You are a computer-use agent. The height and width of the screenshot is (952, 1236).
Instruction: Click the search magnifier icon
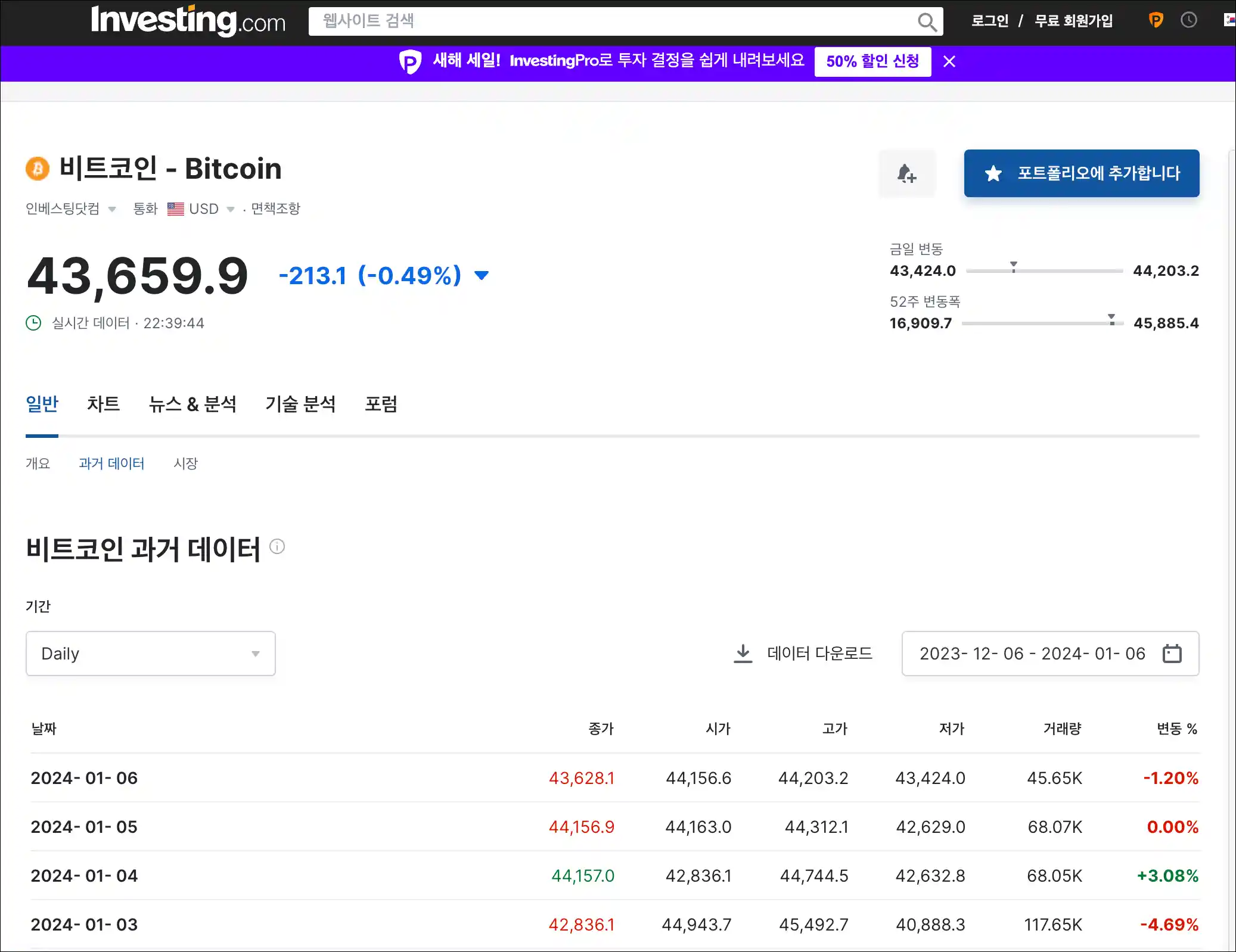927,22
